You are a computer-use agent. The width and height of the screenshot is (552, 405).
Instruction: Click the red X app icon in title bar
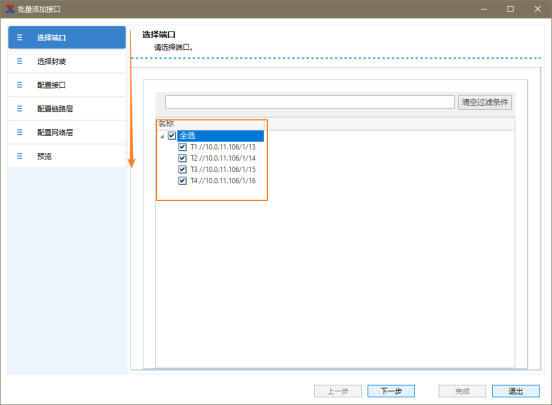tap(10, 9)
